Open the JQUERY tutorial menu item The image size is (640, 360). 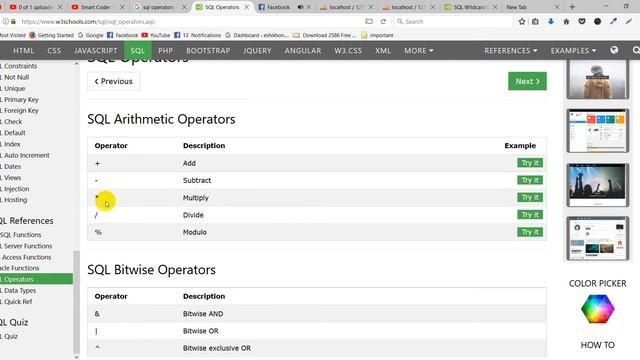[x=257, y=51]
